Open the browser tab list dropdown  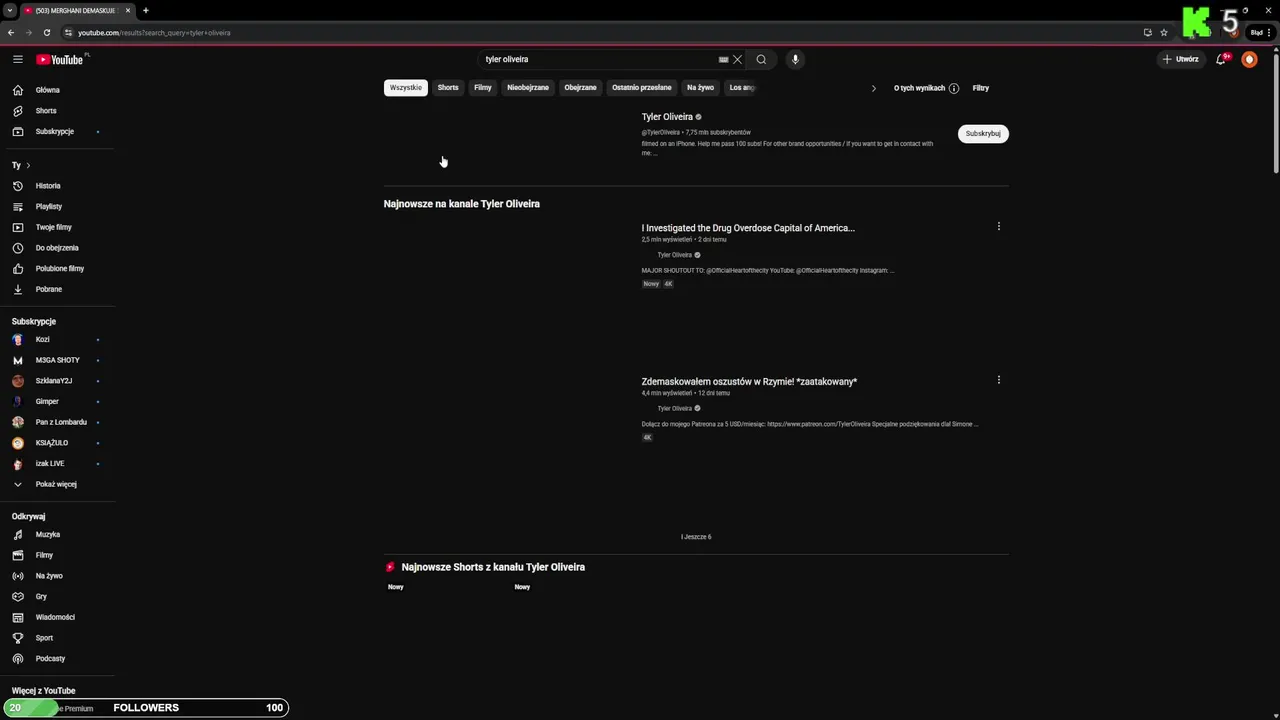[x=9, y=10]
